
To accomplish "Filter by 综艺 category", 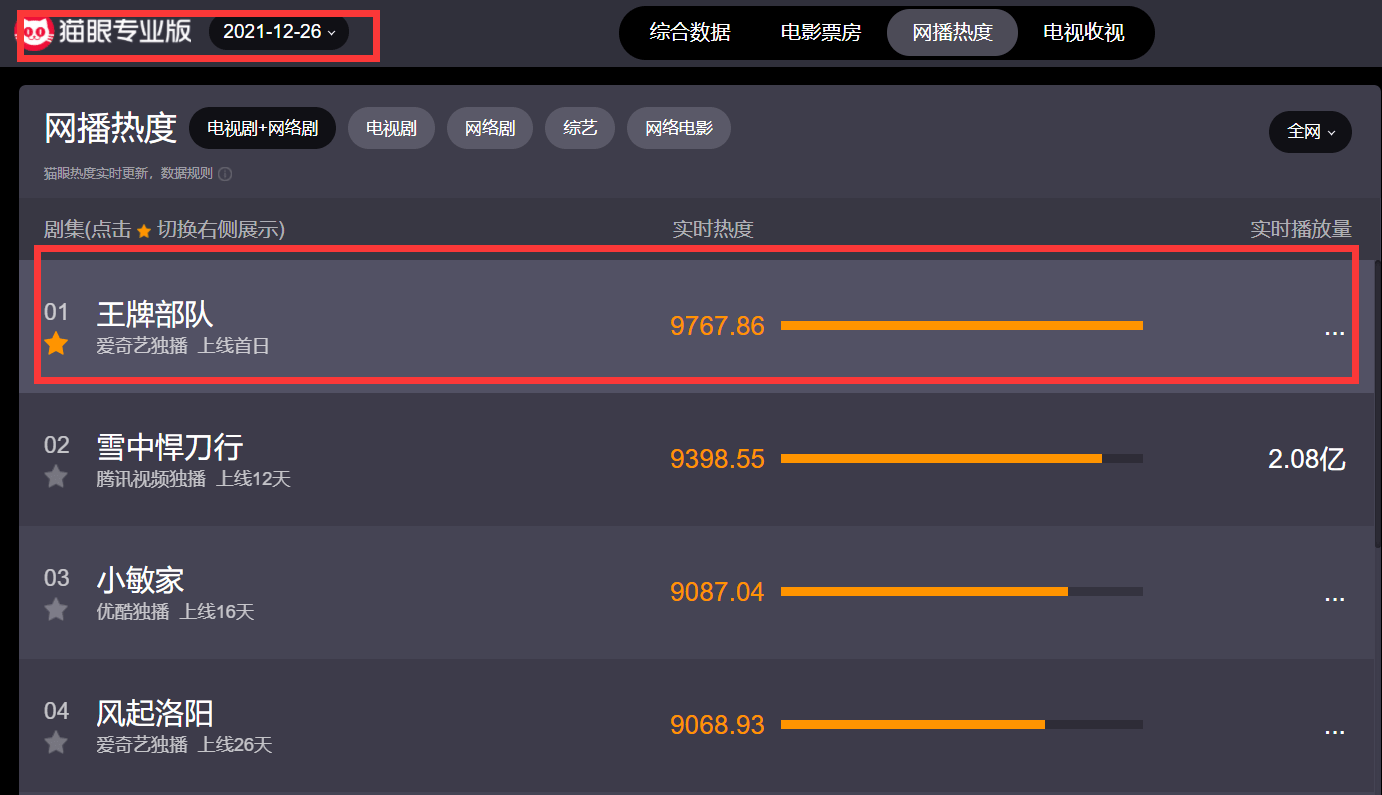I will [580, 128].
